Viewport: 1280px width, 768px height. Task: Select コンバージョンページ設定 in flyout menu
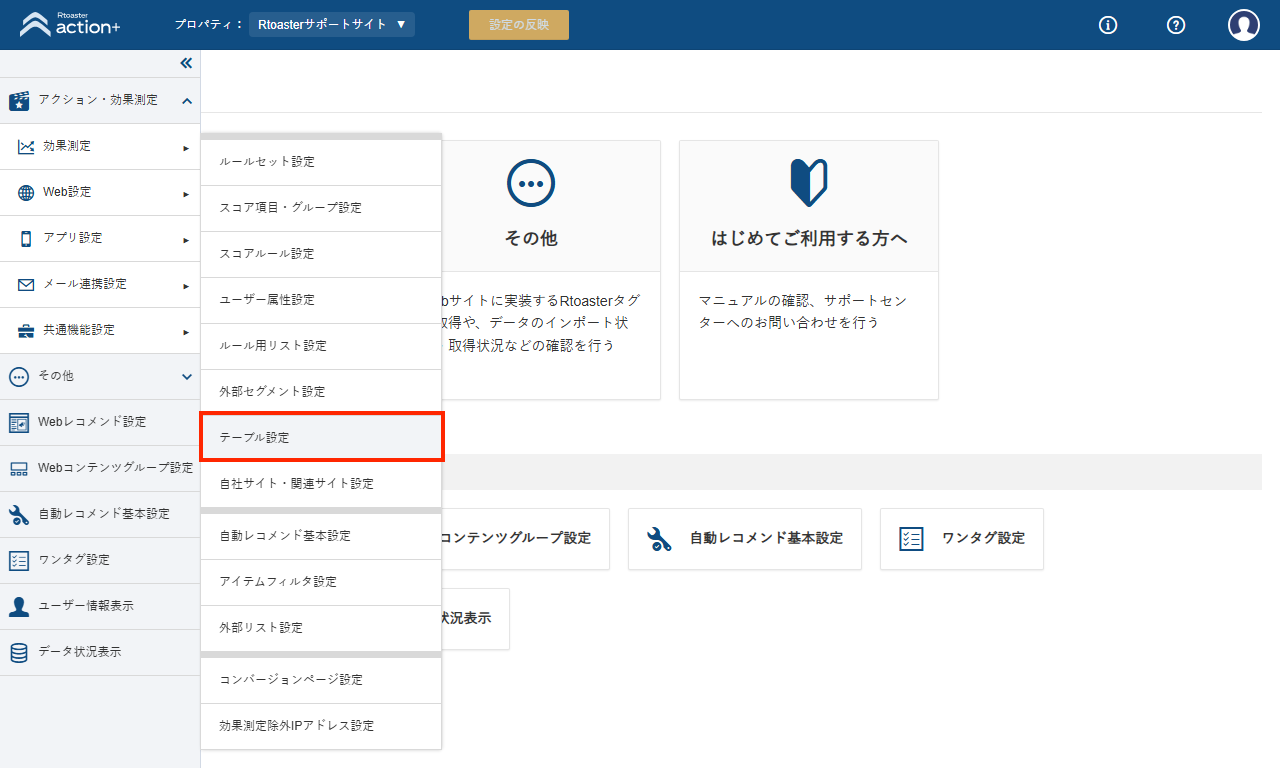pyautogui.click(x=321, y=680)
